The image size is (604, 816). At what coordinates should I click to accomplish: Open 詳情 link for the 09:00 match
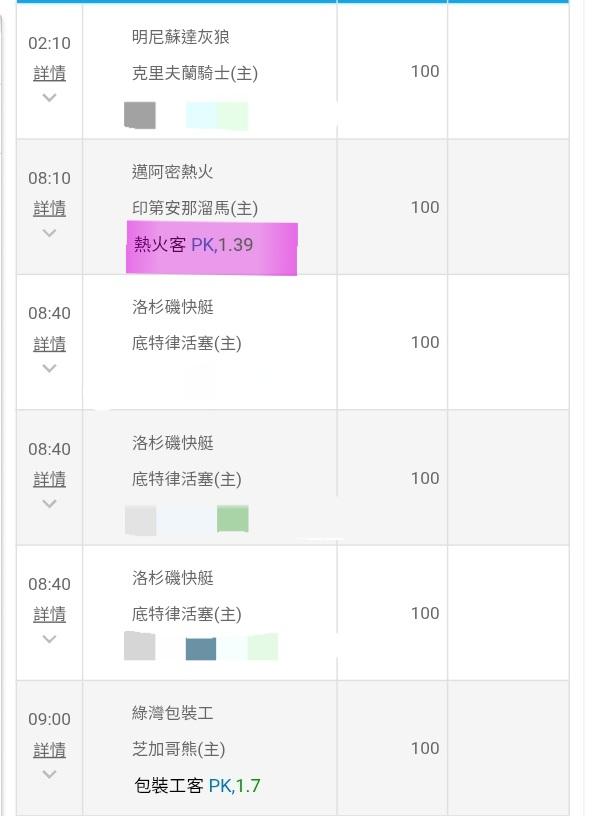point(49,749)
